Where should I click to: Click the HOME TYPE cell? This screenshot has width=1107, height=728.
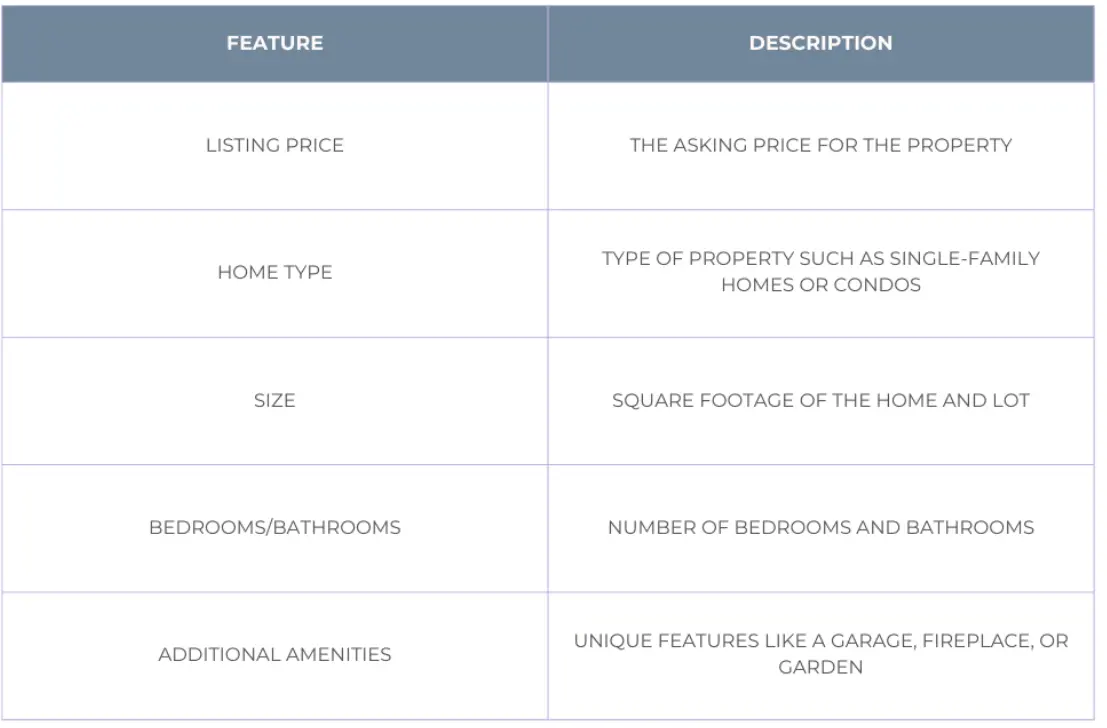274,272
